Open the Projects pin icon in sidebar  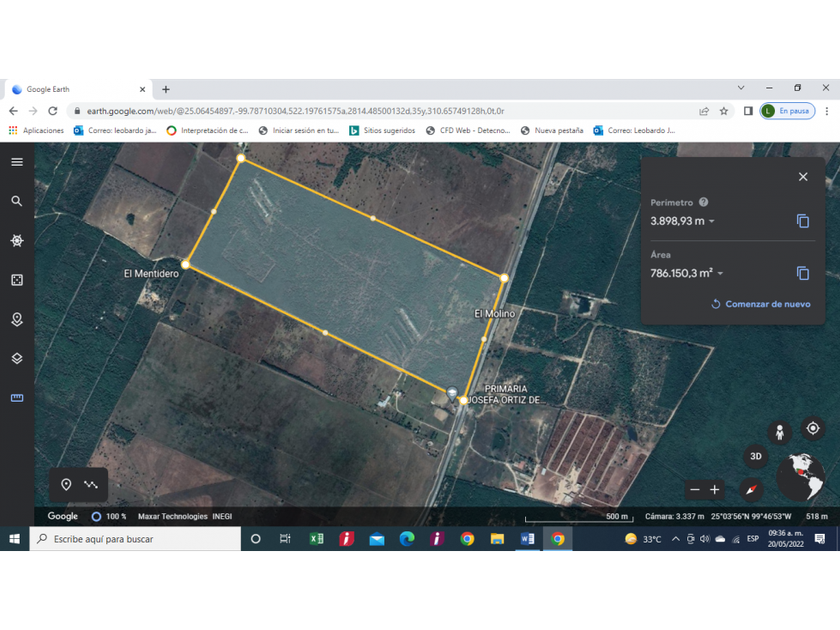click(17, 320)
